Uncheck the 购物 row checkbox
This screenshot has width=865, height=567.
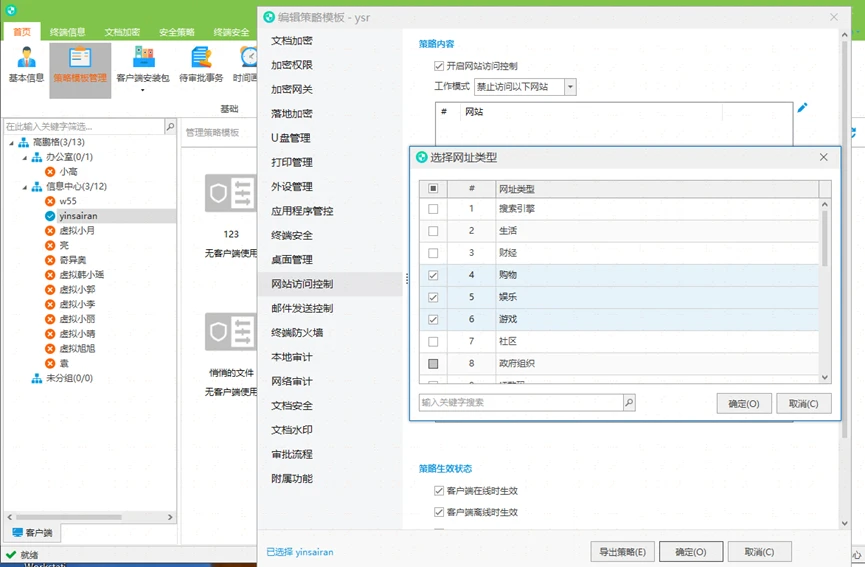pyautogui.click(x=433, y=275)
